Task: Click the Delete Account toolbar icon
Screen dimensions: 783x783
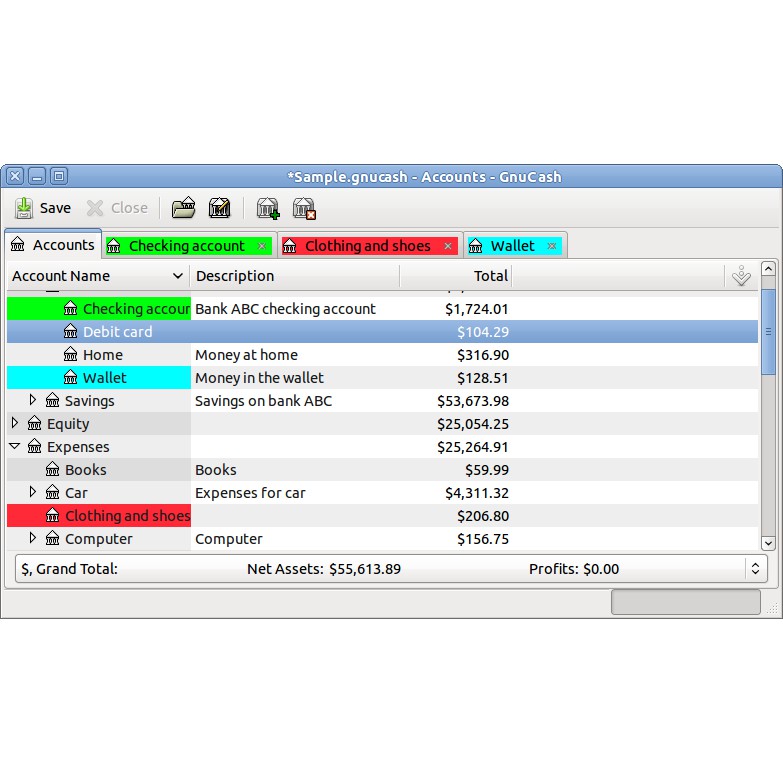Action: click(304, 208)
